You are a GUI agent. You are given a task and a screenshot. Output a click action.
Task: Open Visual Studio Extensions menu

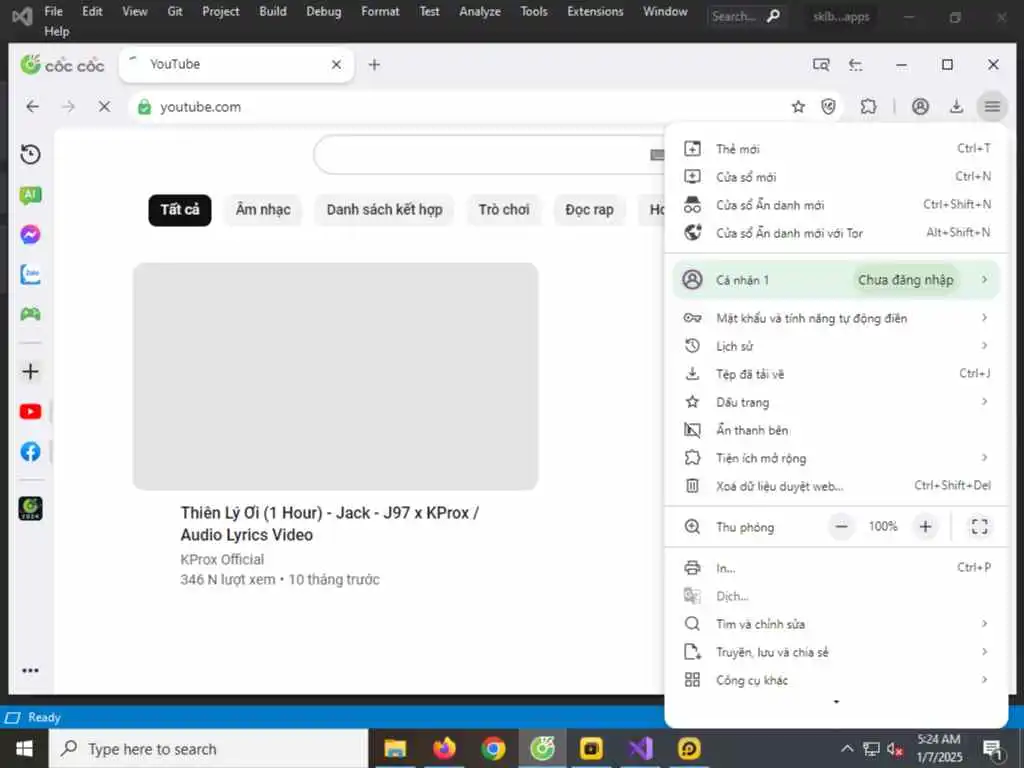click(x=595, y=11)
